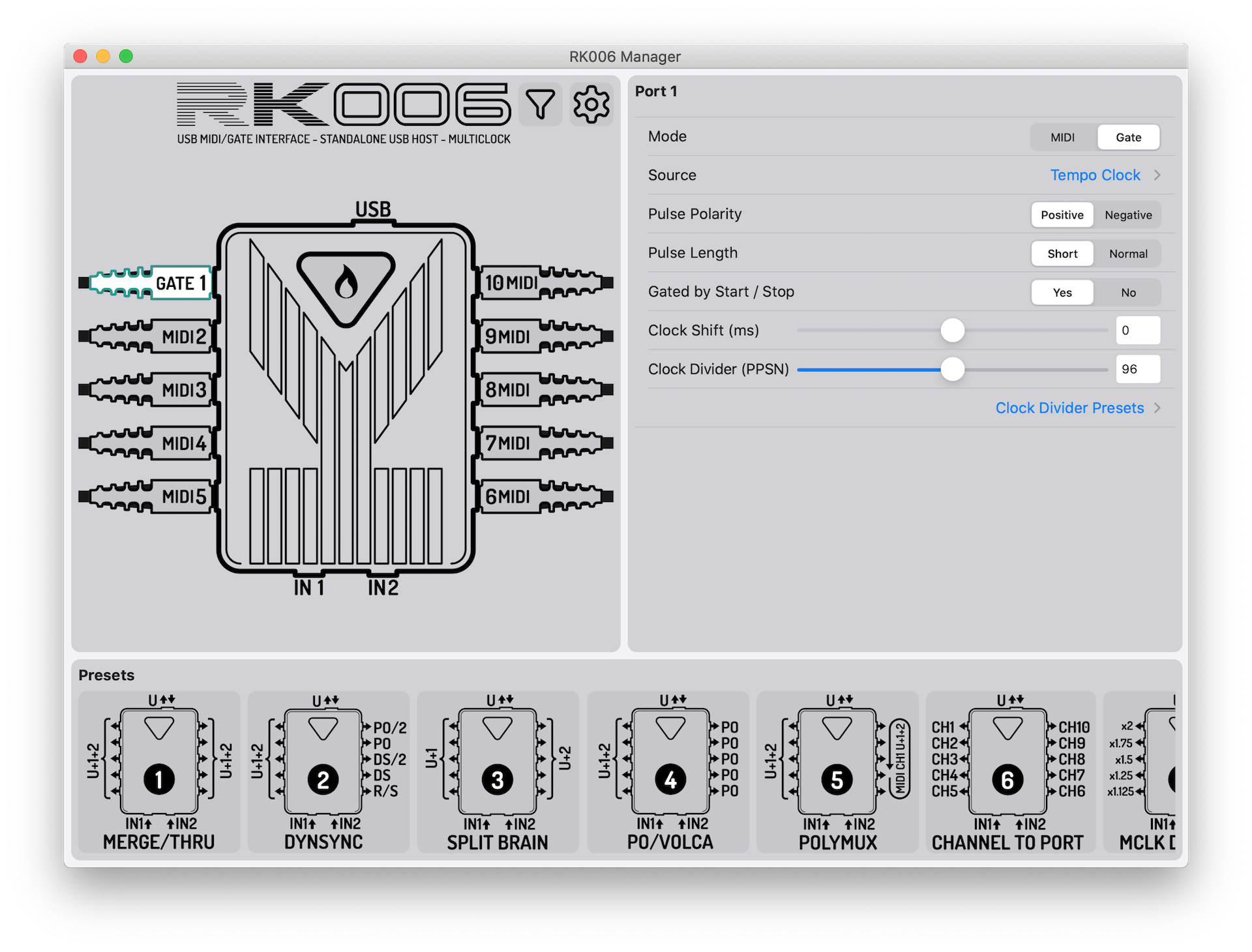This screenshot has width=1252, height=952.
Task: Click the IN 2 input on device
Action: point(383,588)
